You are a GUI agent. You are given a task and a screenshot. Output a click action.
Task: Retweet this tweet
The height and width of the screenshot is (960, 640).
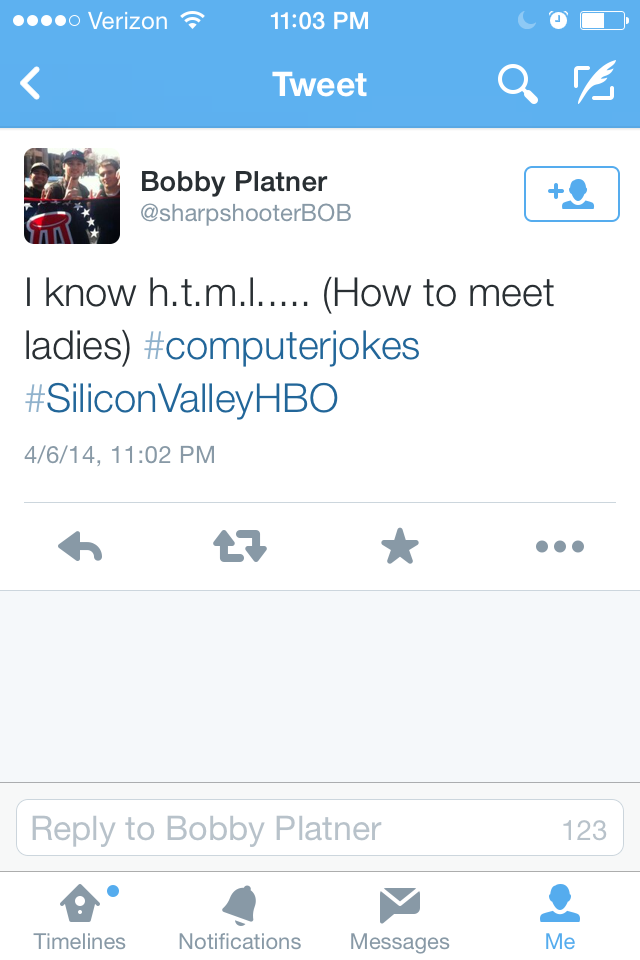coord(240,546)
